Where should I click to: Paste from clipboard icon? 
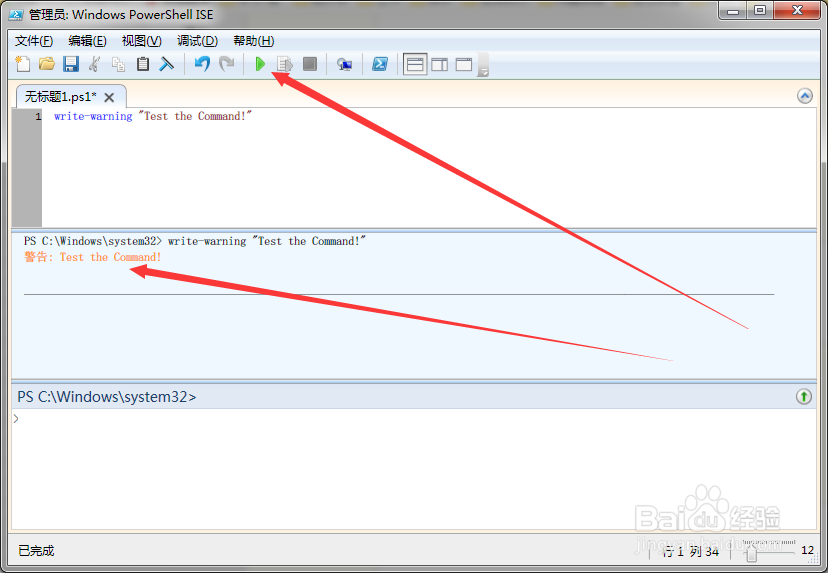[x=143, y=64]
